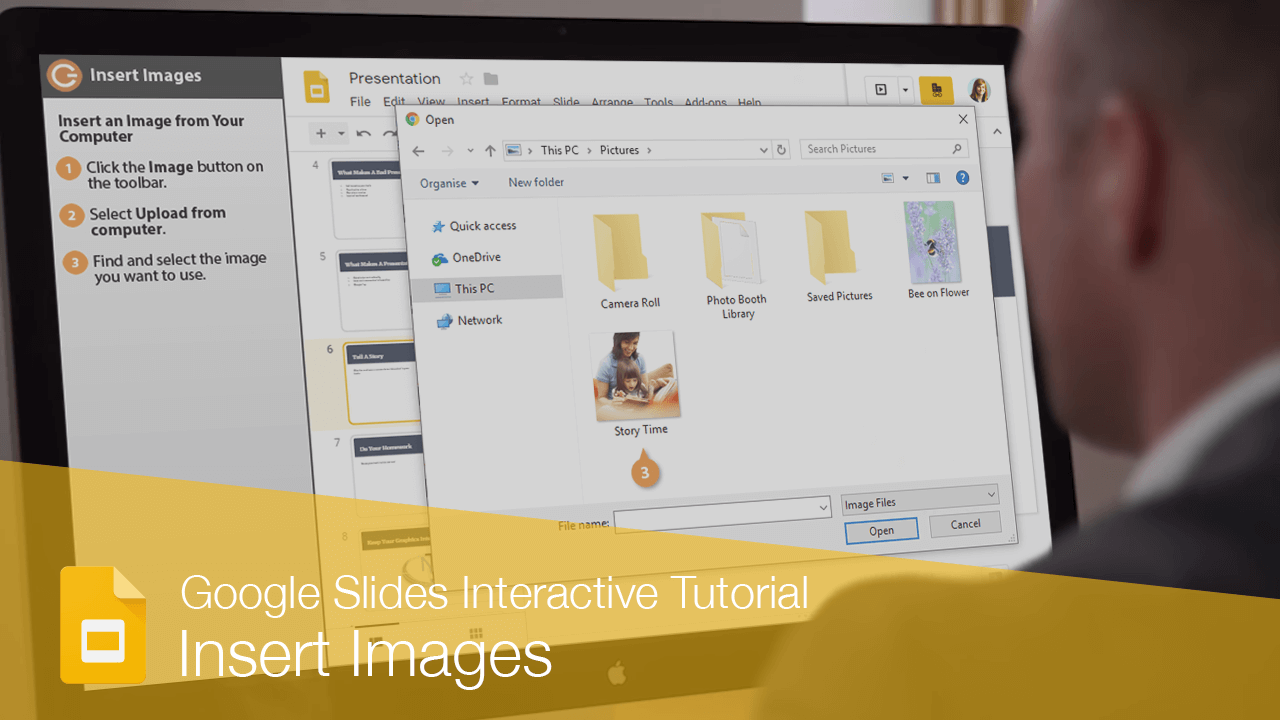Click the Open button
Screen dimensions: 1280x720
click(881, 531)
